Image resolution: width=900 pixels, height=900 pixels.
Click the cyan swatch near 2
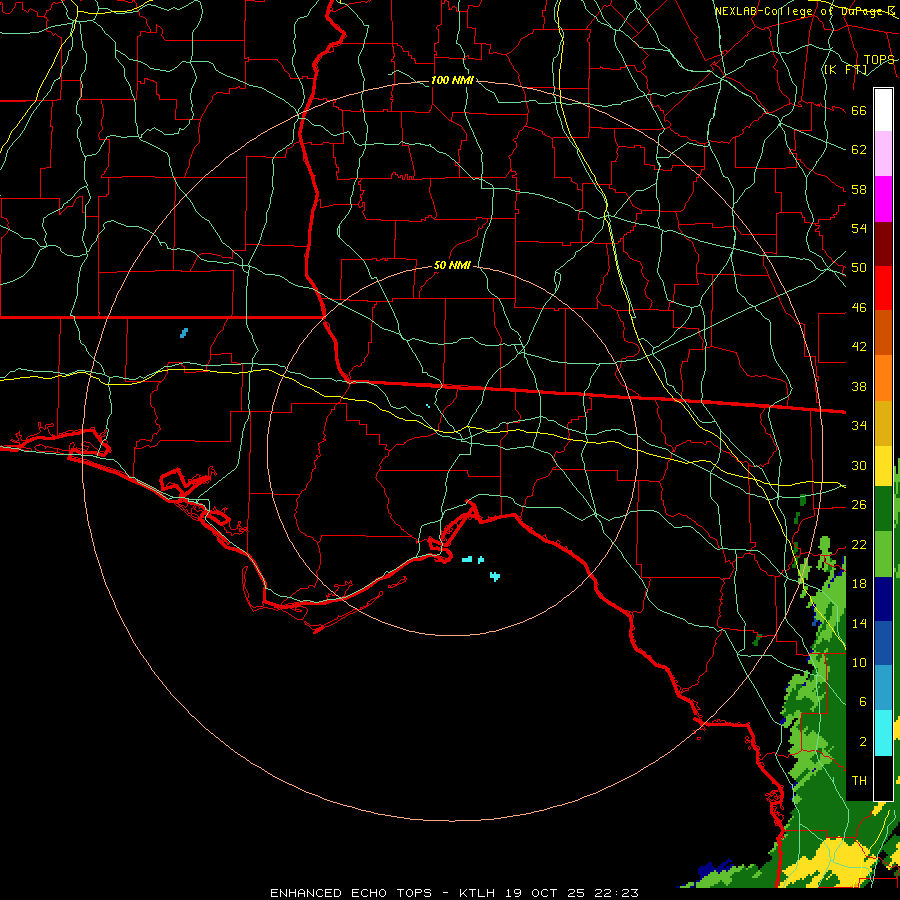[883, 733]
